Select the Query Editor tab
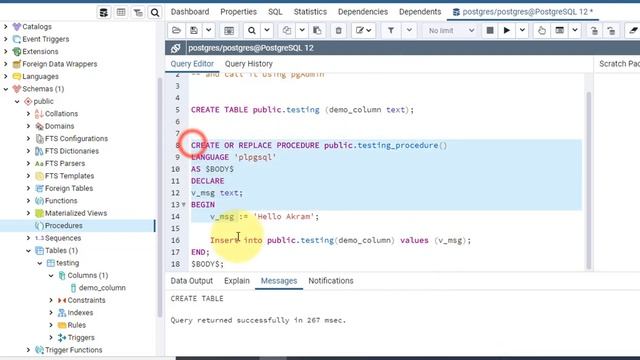 [x=192, y=64]
